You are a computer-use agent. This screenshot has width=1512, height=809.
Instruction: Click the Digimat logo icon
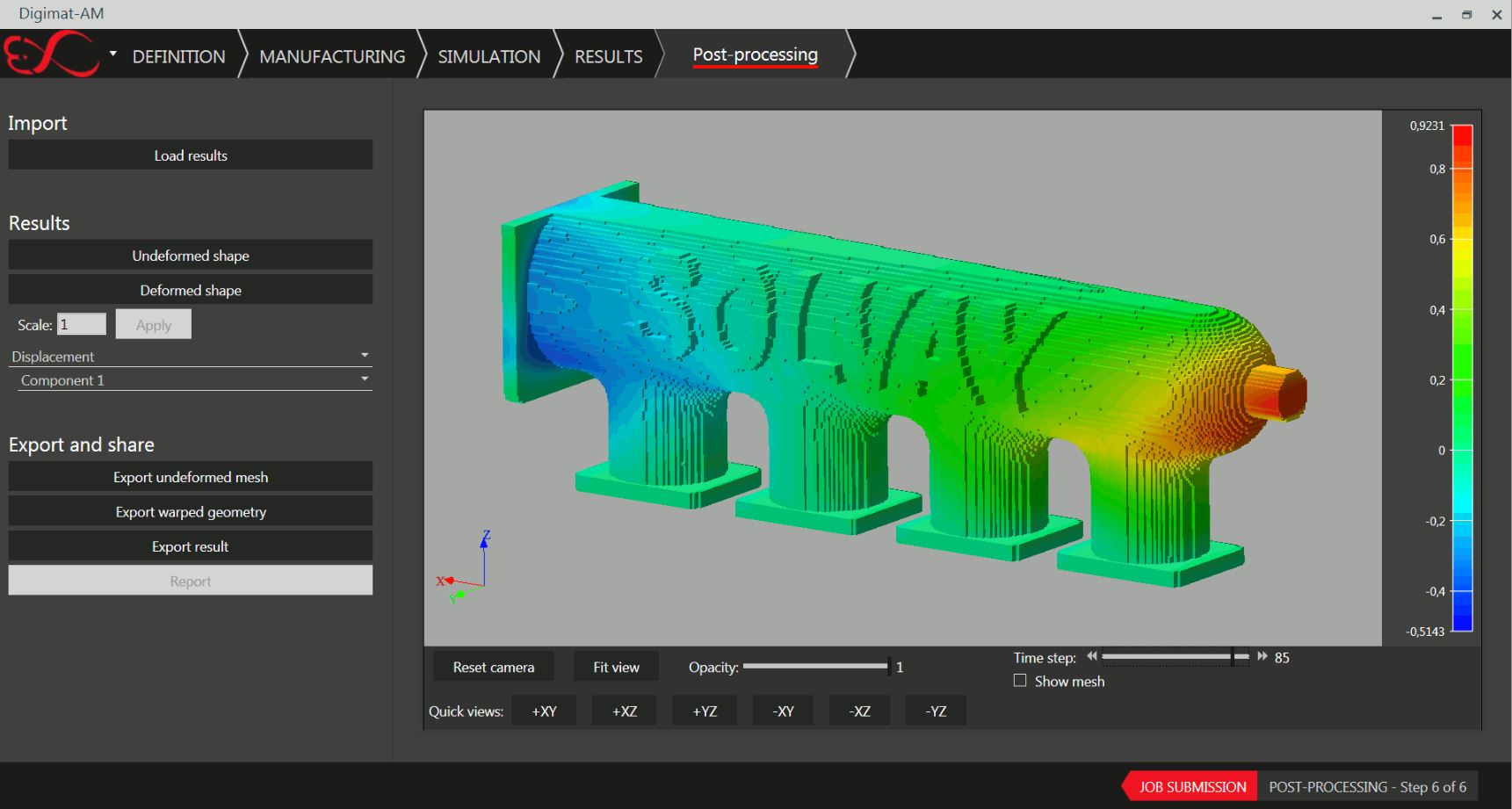pyautogui.click(x=51, y=54)
